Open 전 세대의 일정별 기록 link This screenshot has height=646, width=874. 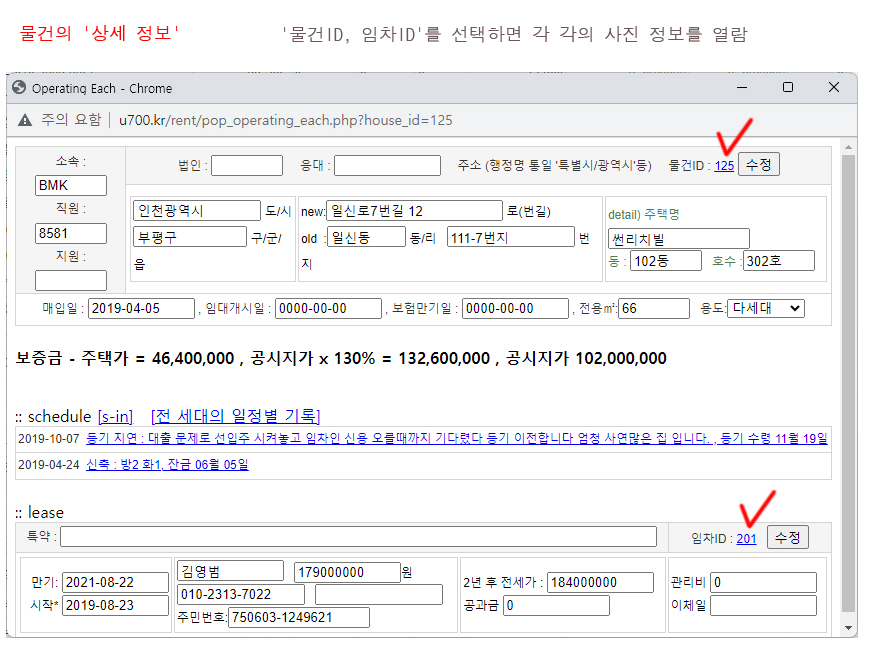235,415
